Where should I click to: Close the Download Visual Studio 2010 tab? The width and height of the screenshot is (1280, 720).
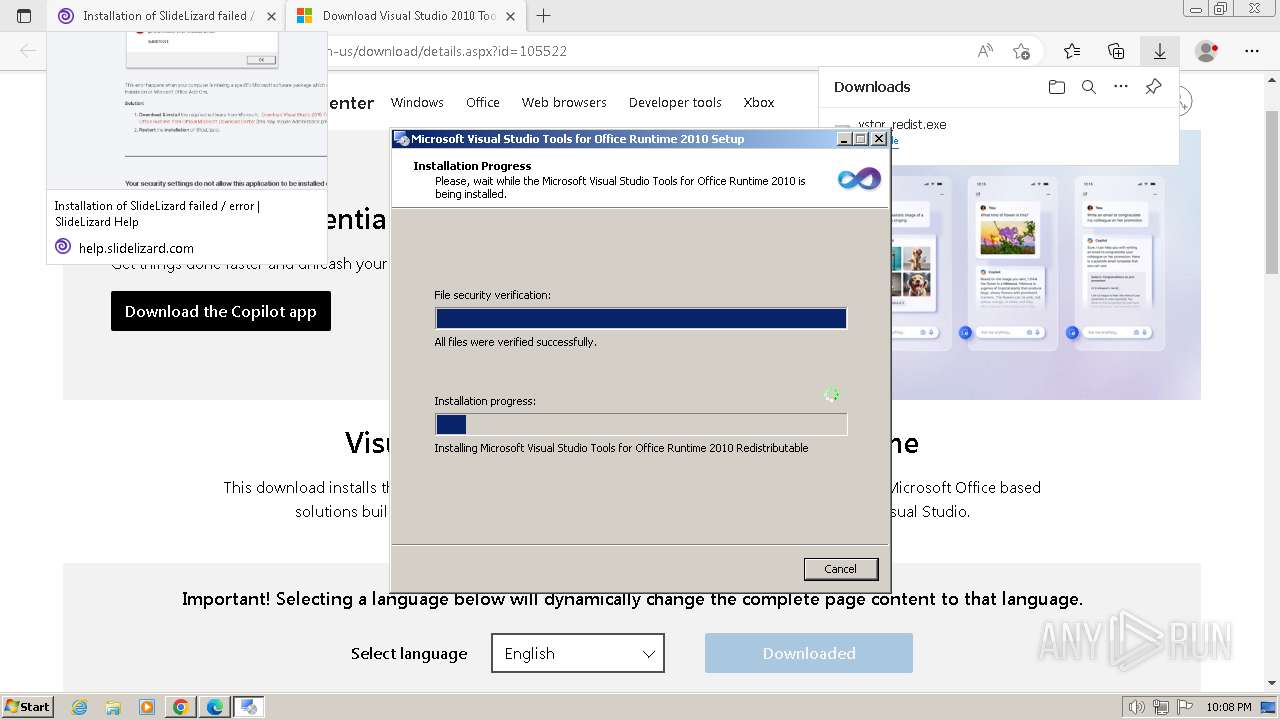(x=511, y=16)
